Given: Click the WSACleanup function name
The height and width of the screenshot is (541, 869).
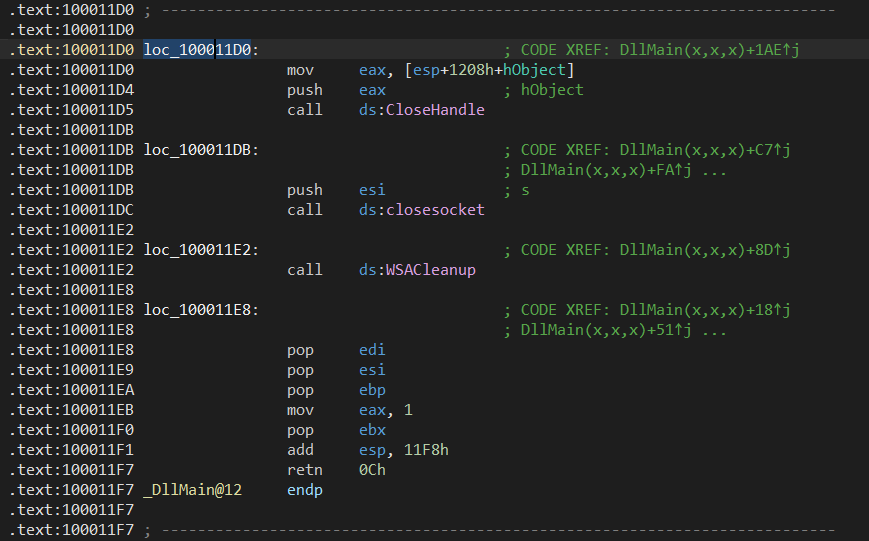Looking at the screenshot, I should [431, 270].
